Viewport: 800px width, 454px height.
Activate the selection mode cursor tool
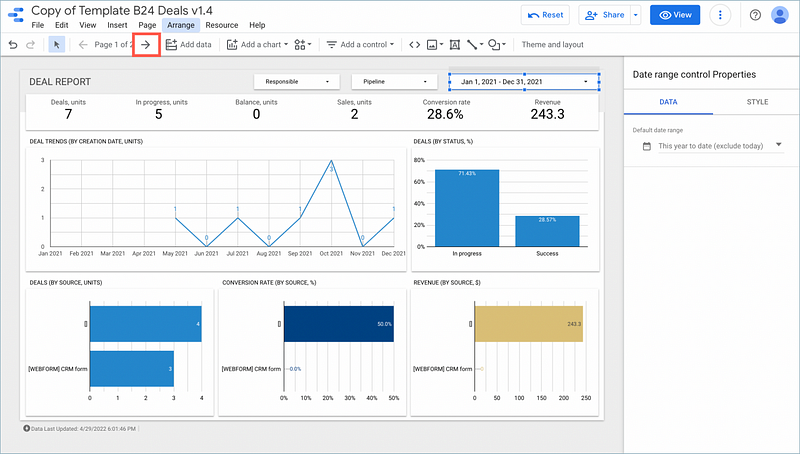point(57,45)
